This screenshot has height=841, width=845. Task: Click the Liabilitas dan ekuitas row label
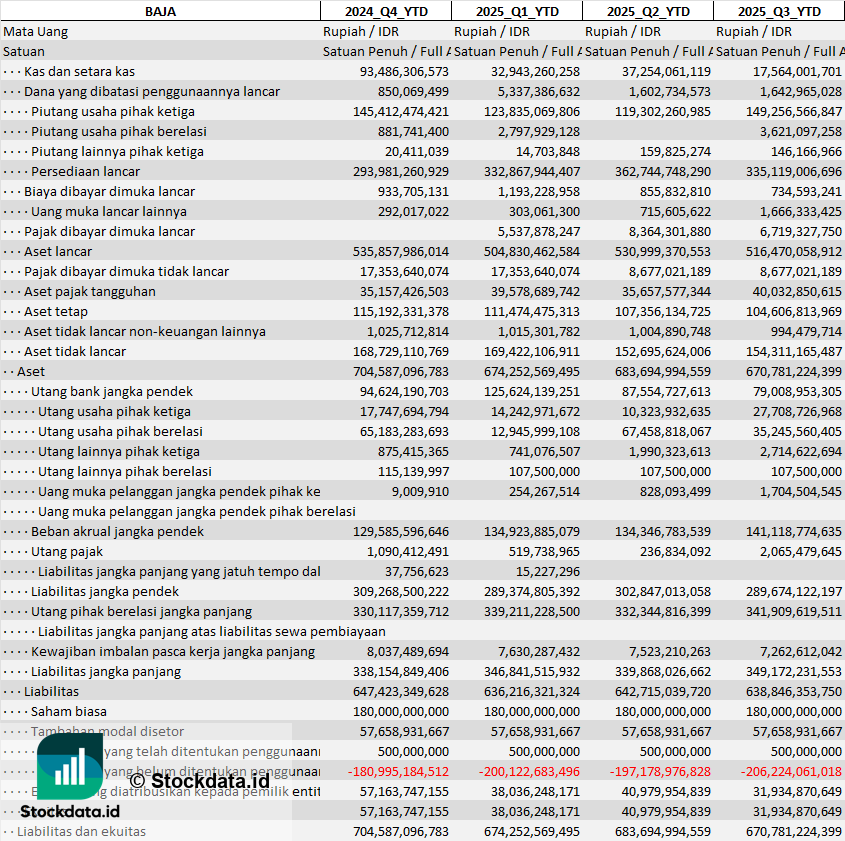click(x=81, y=831)
